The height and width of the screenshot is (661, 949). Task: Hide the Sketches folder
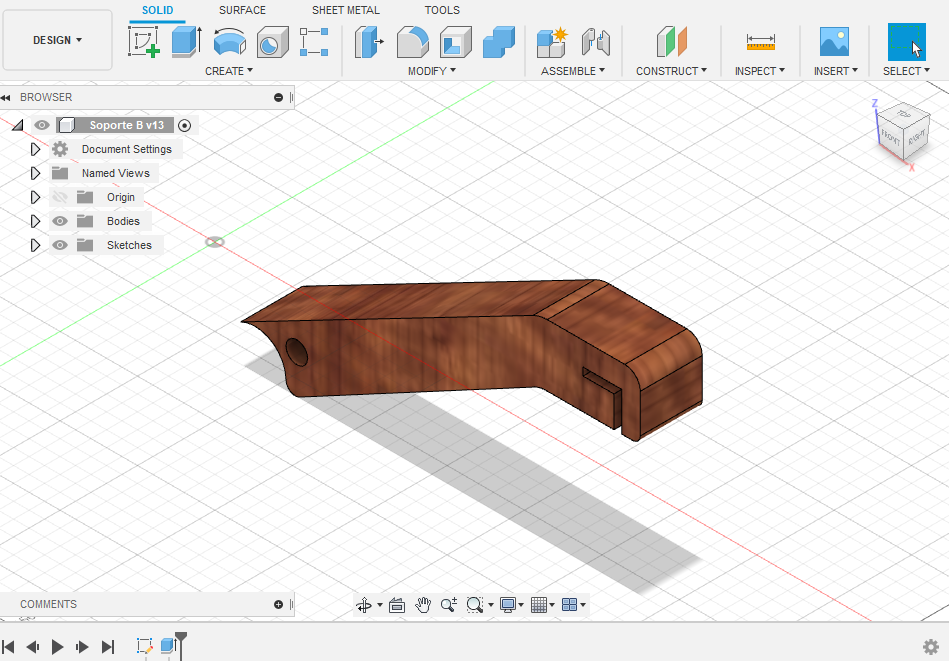[x=59, y=245]
